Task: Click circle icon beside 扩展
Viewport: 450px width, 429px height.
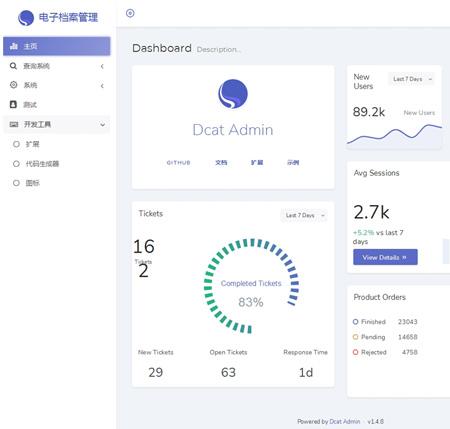Action: pos(16,144)
